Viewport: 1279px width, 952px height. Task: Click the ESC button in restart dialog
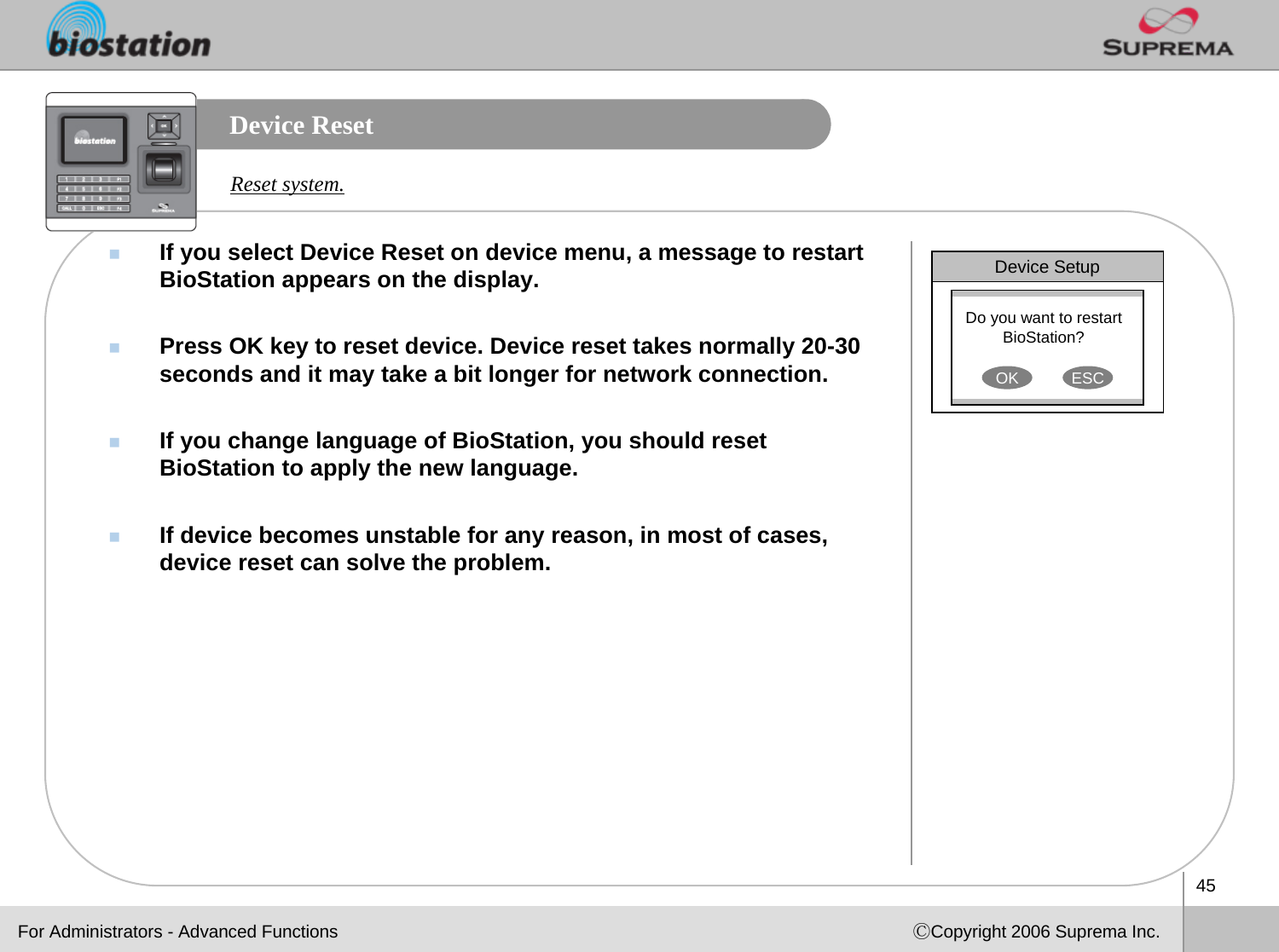pyautogui.click(x=1087, y=378)
